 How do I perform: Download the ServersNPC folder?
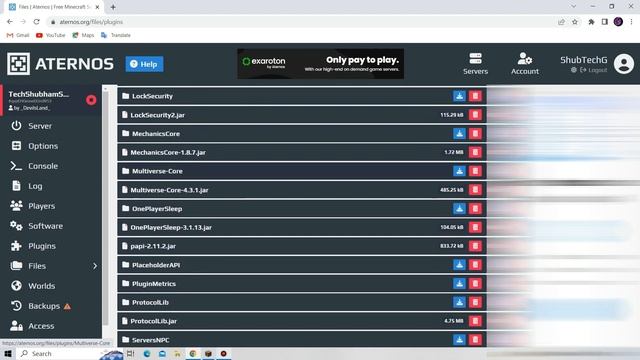pyautogui.click(x=459, y=340)
